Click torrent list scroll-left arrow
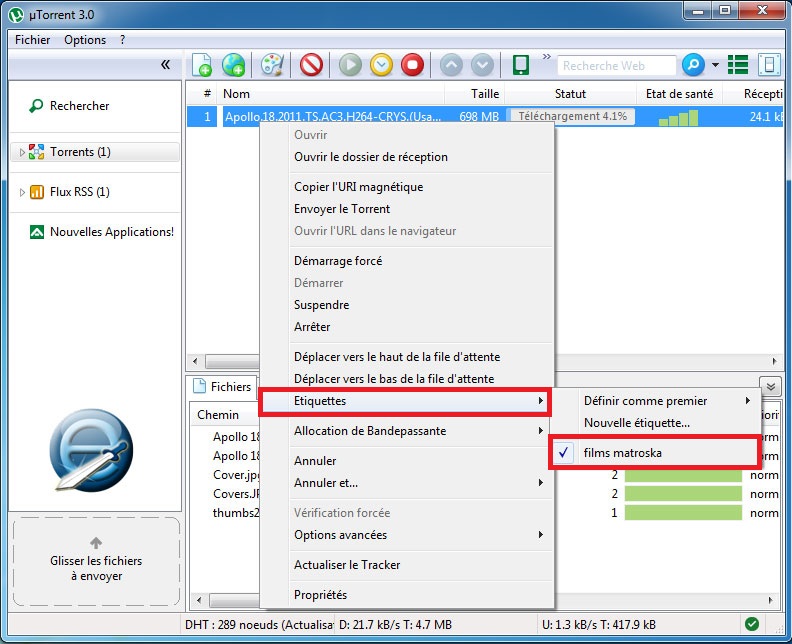Image resolution: width=792 pixels, height=644 pixels. [x=195, y=361]
